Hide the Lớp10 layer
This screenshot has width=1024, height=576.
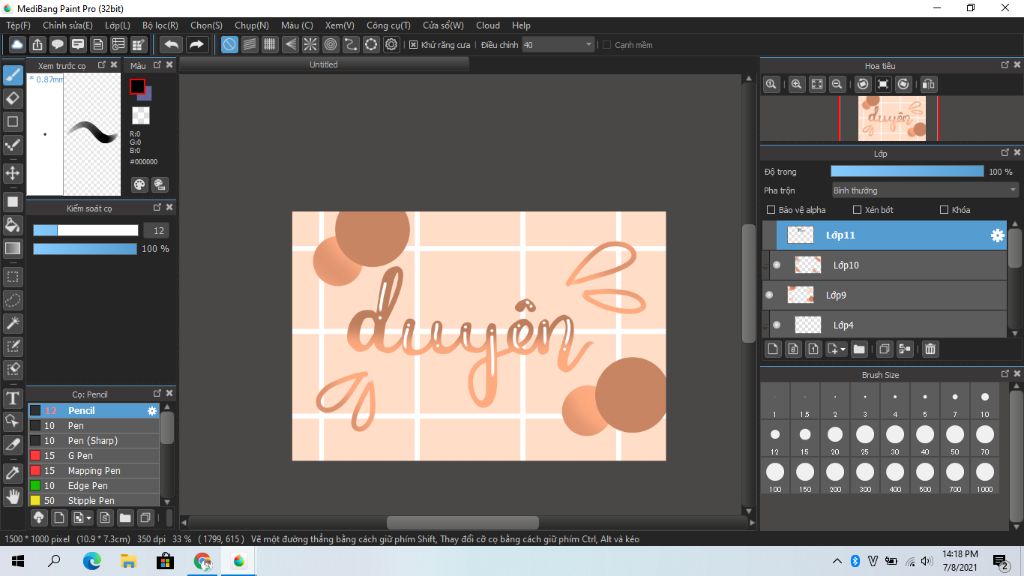[776, 265]
